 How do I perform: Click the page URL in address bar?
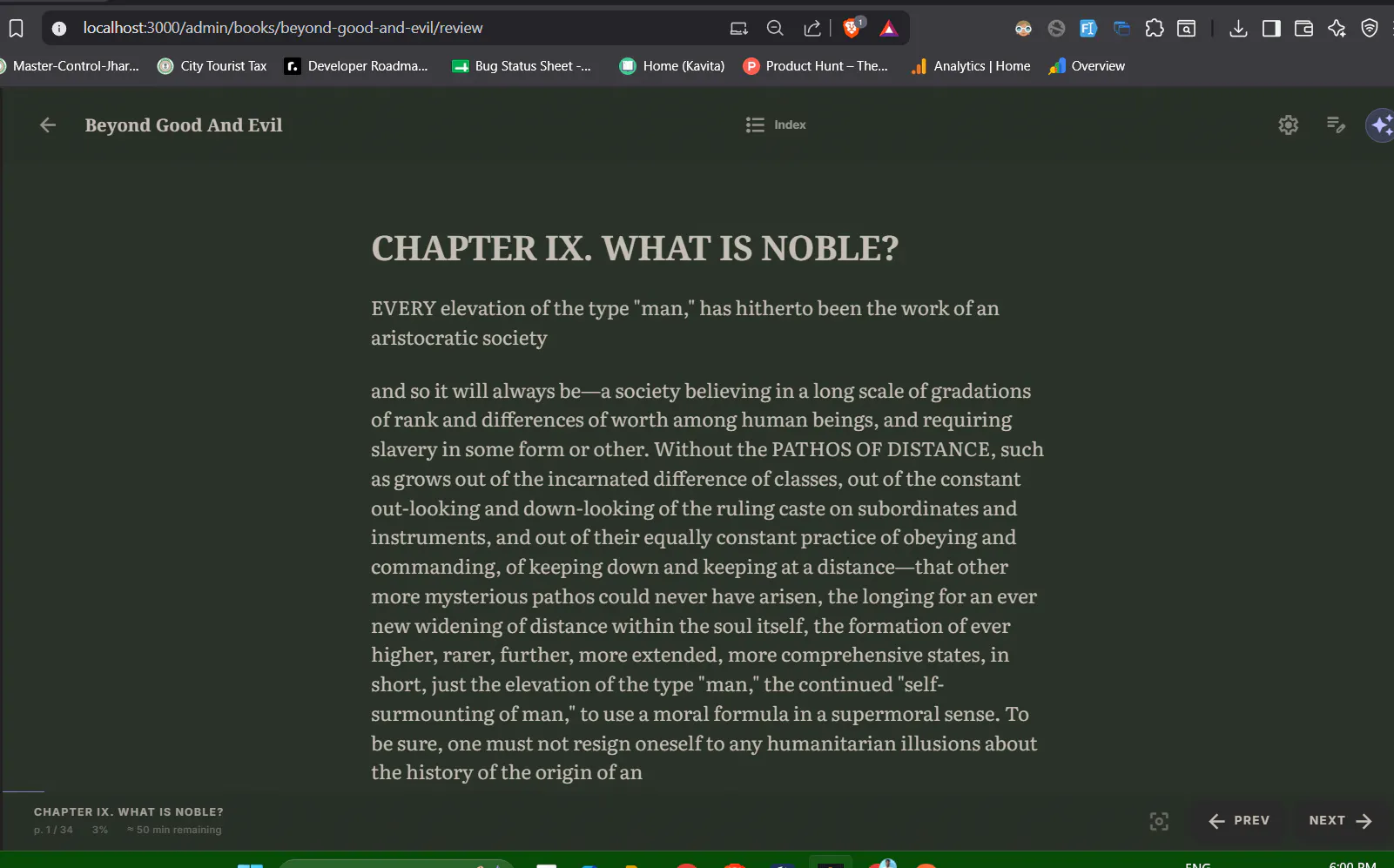pyautogui.click(x=283, y=28)
